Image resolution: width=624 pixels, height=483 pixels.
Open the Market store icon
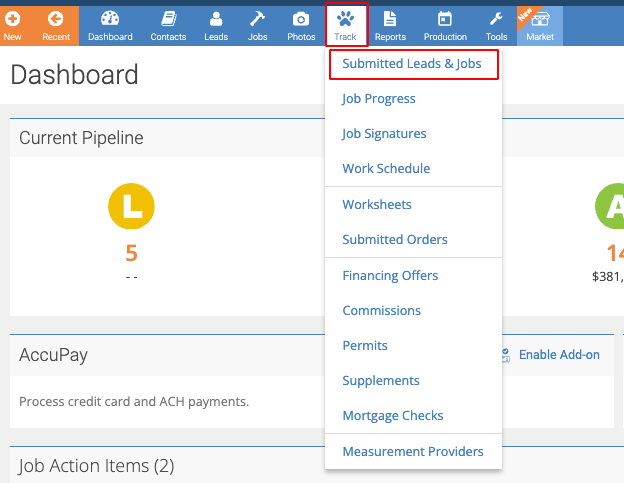(540, 19)
